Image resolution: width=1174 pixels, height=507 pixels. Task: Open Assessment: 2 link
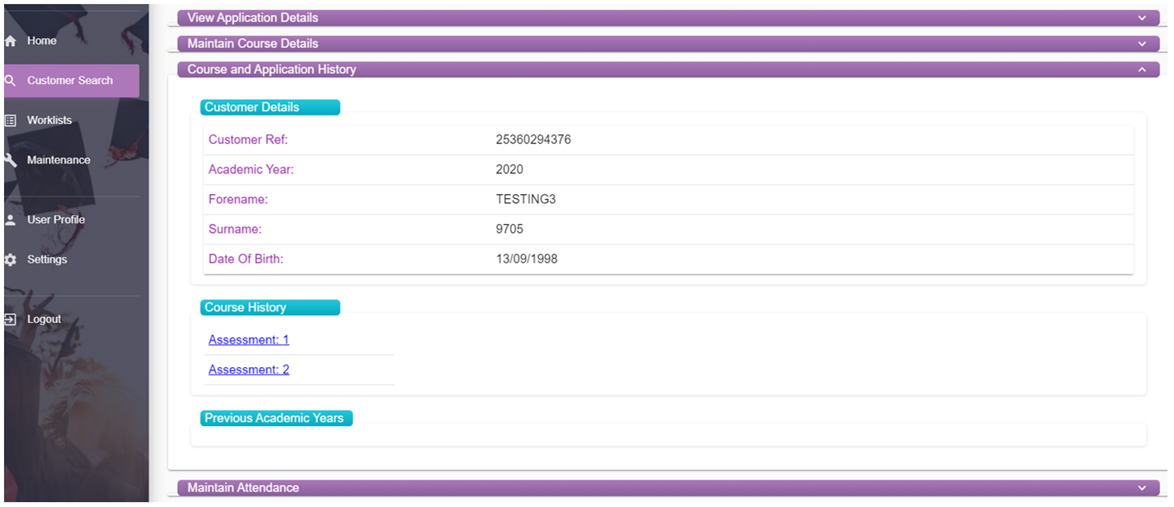pos(249,370)
